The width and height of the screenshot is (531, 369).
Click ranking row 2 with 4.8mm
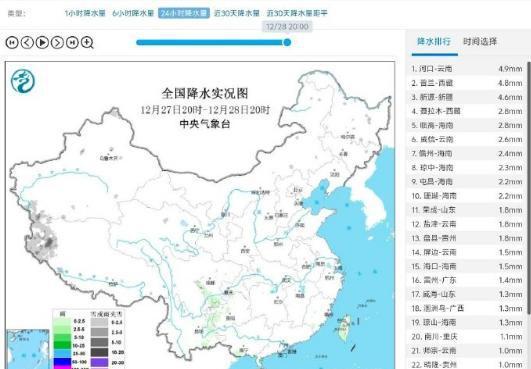[x=467, y=83]
